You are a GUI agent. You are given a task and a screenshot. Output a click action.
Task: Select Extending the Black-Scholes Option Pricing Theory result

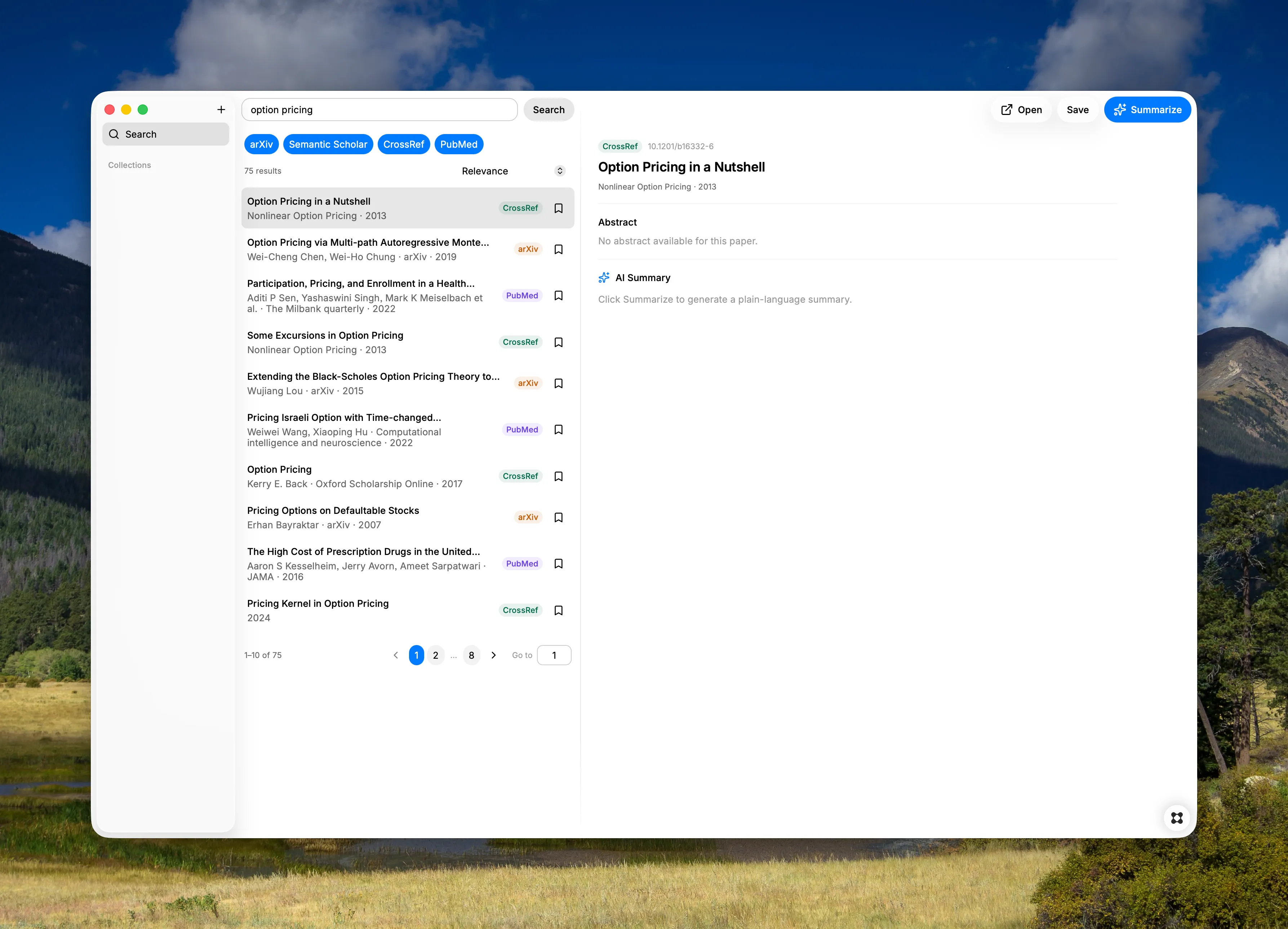pos(408,383)
